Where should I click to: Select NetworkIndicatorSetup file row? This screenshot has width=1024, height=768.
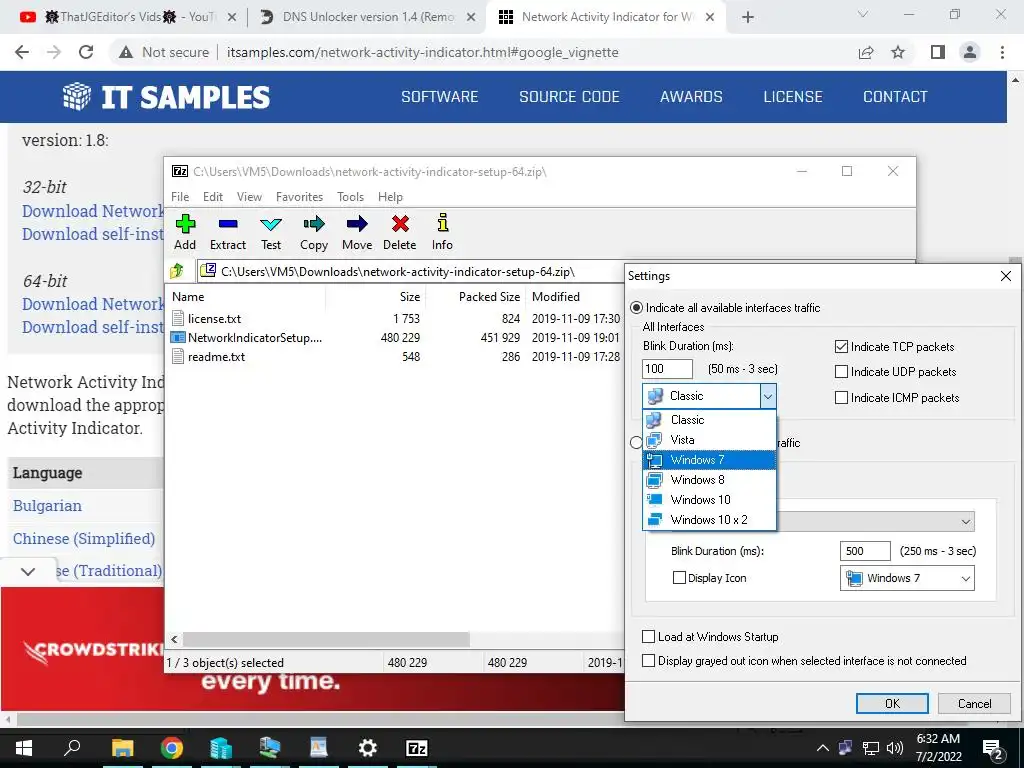(395, 338)
